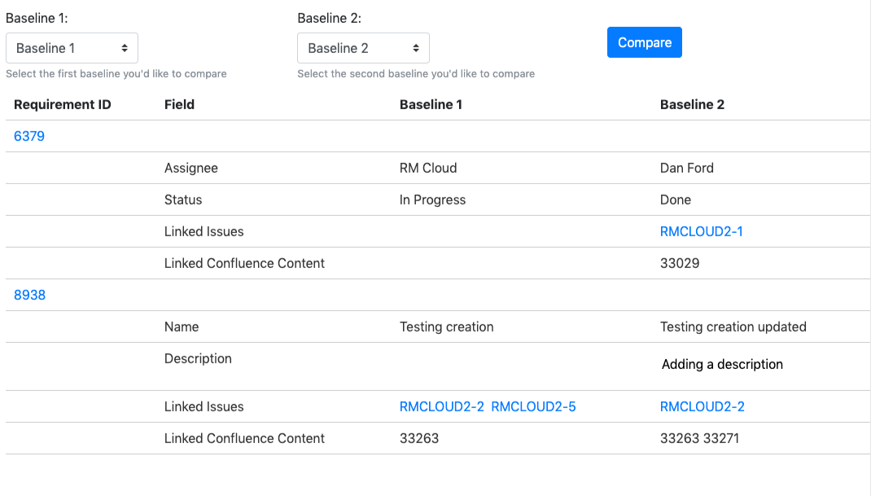871x496 pixels.
Task: Click the 33271 Confluence content ID
Action: point(721,438)
